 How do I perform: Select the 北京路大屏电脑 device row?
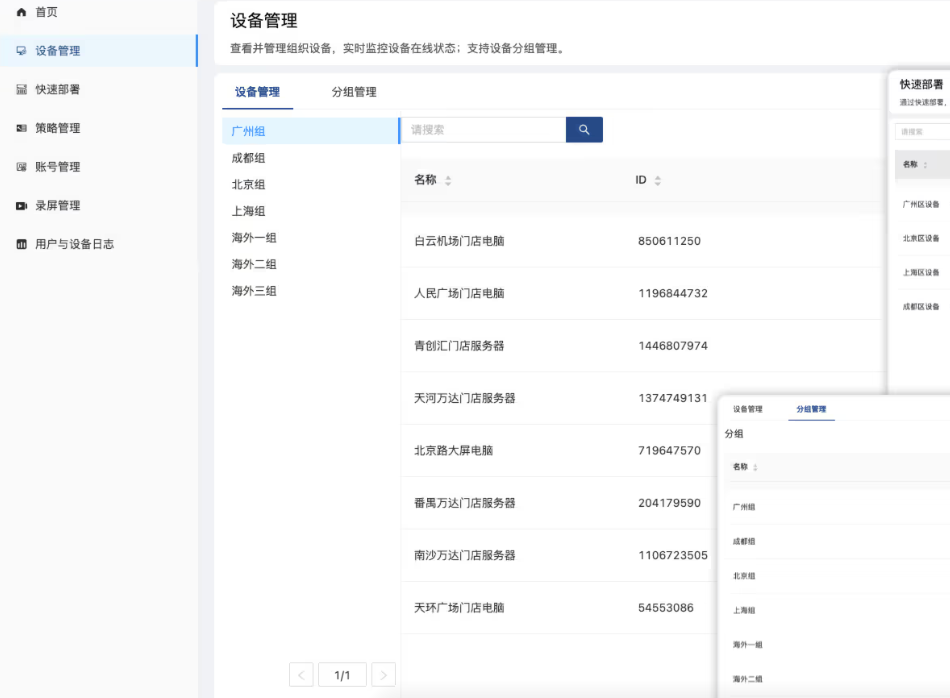[453, 451]
